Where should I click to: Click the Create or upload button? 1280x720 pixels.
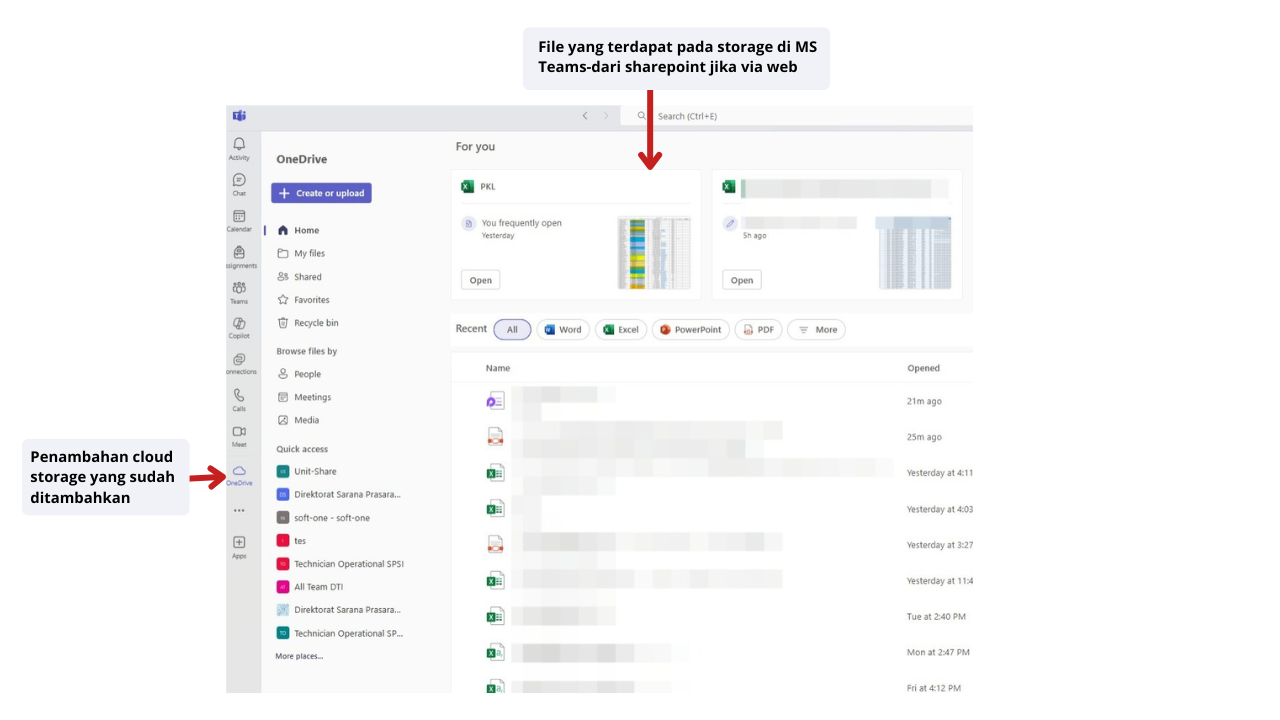pyautogui.click(x=321, y=193)
